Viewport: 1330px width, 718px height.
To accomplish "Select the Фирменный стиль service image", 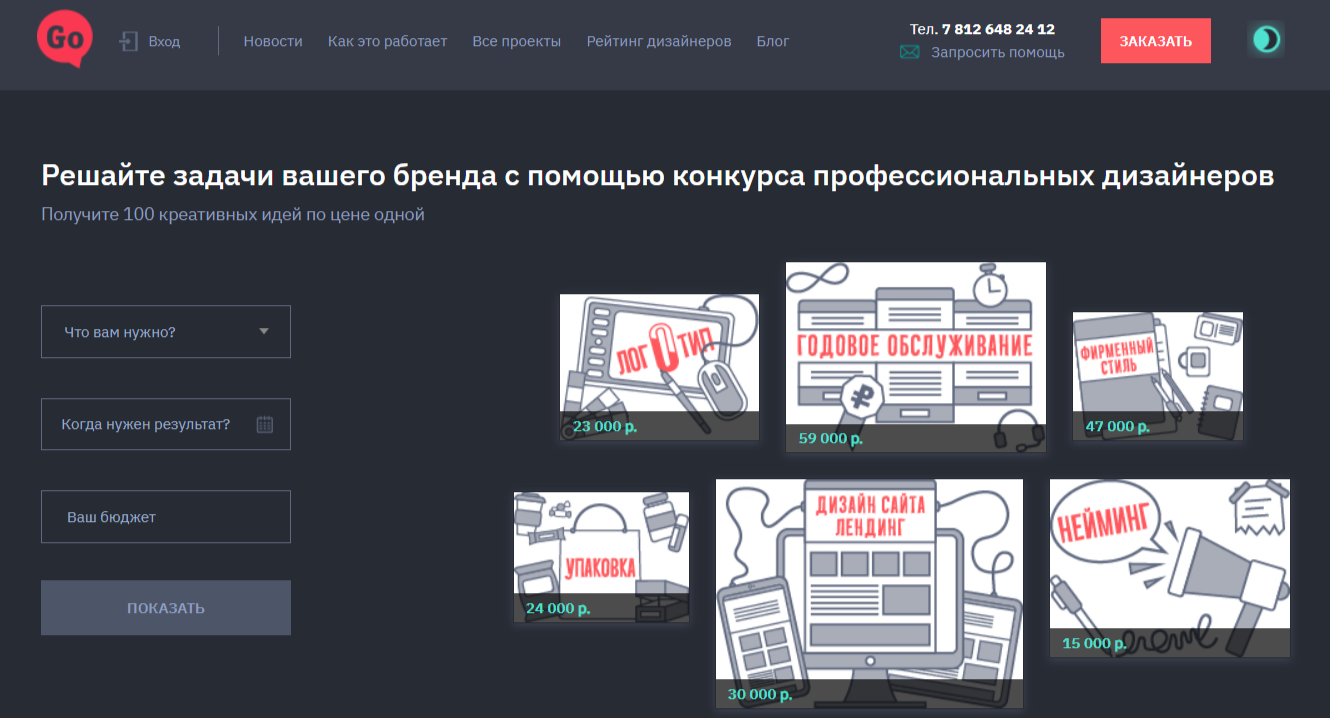I will (x=1157, y=375).
